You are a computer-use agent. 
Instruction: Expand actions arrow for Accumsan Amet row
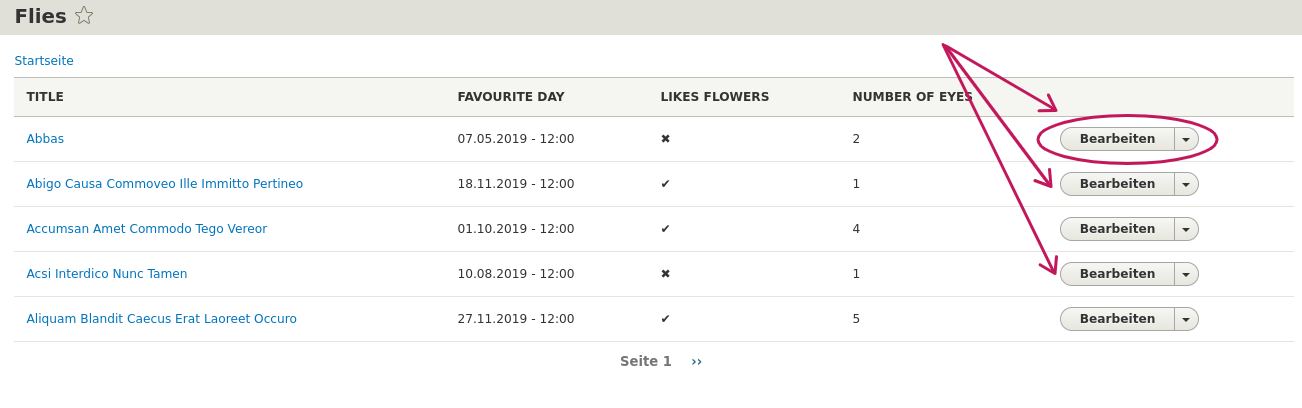pyautogui.click(x=1186, y=229)
